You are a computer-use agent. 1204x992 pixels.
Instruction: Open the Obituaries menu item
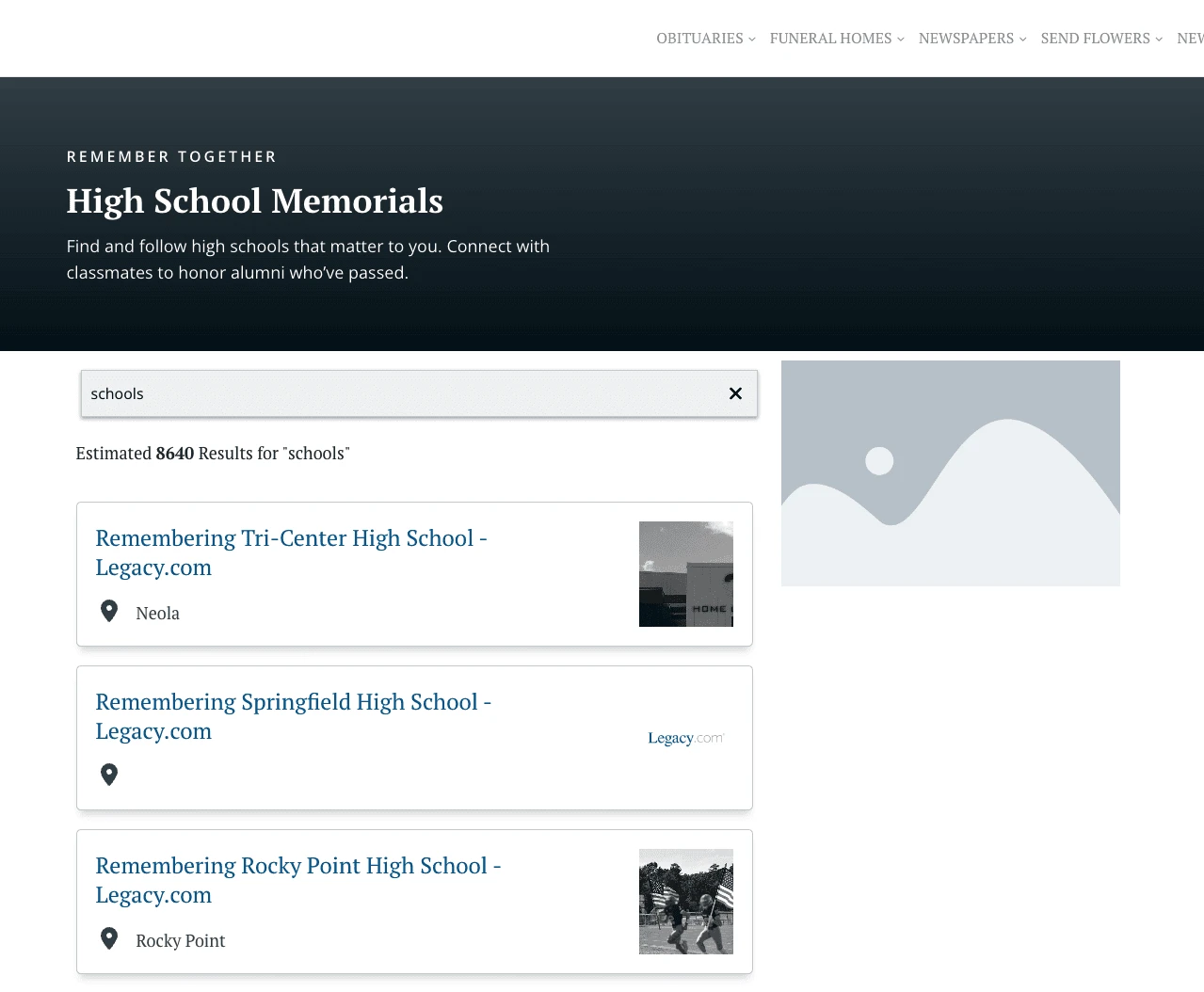[699, 39]
